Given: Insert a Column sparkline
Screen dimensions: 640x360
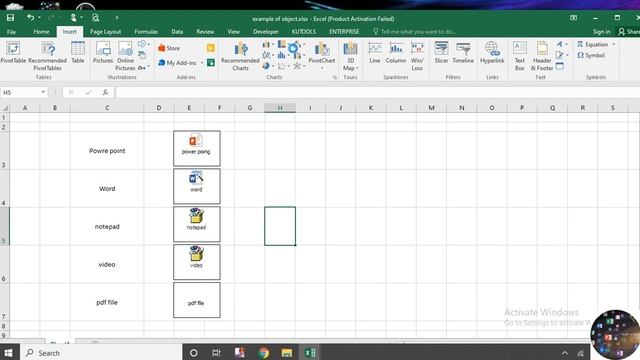Looking at the screenshot, I should click(x=396, y=53).
